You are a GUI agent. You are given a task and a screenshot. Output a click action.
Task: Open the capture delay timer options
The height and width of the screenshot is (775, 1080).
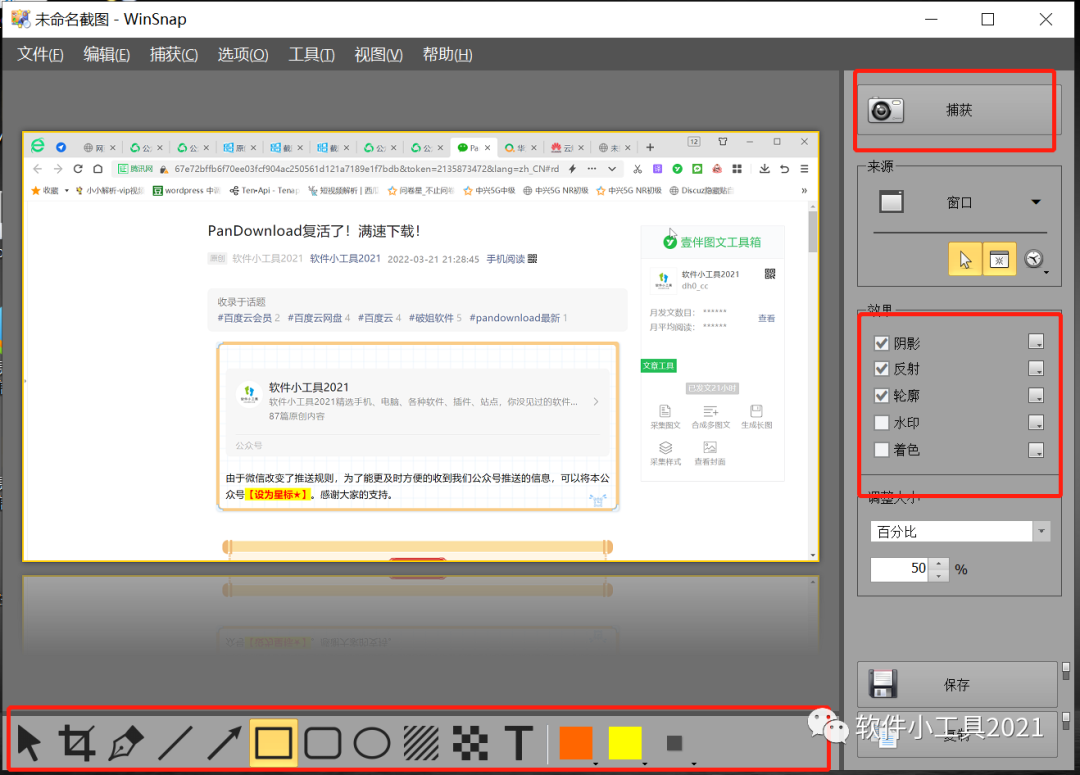coord(1035,259)
